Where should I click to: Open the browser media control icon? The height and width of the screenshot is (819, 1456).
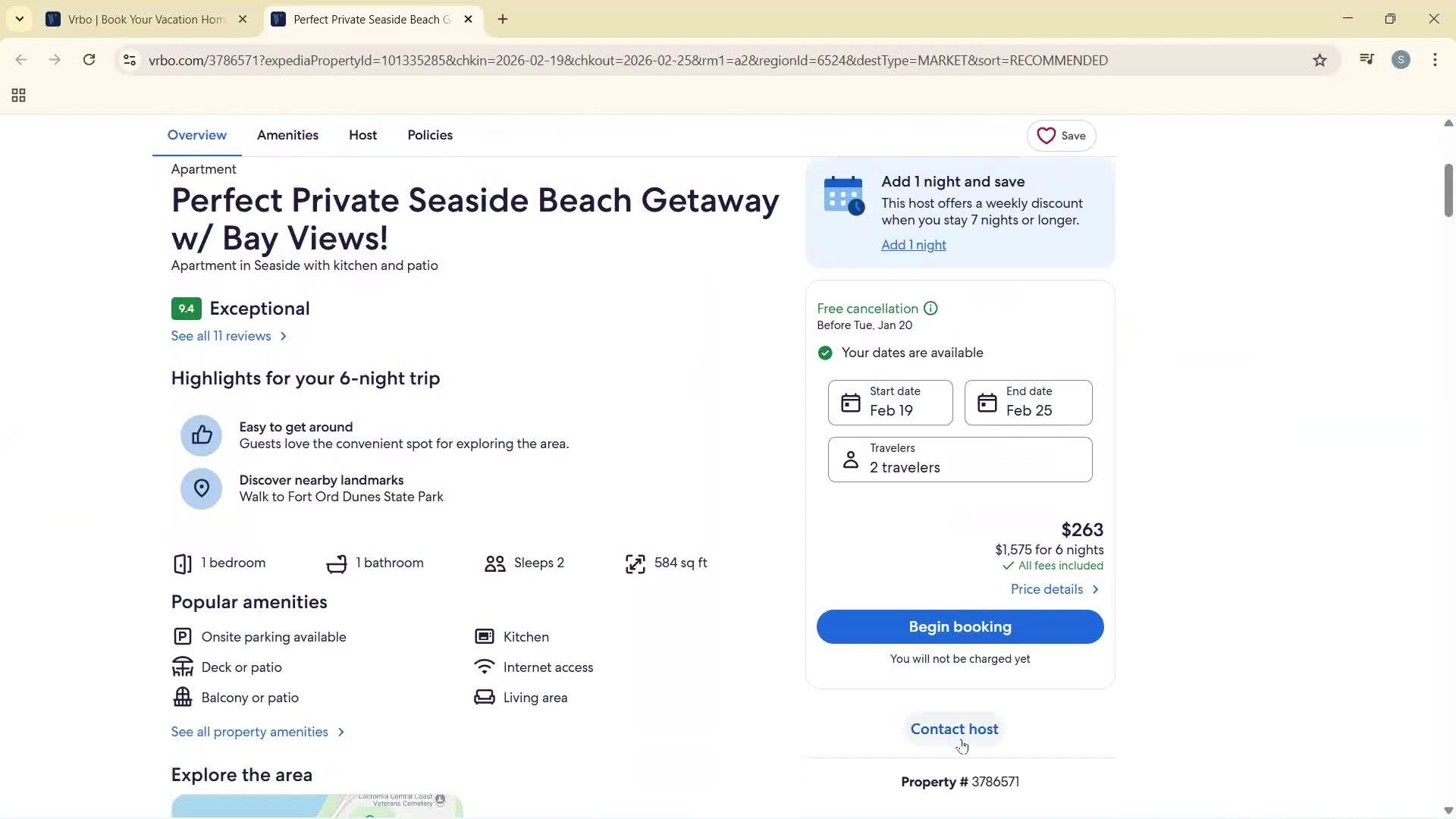[1367, 60]
